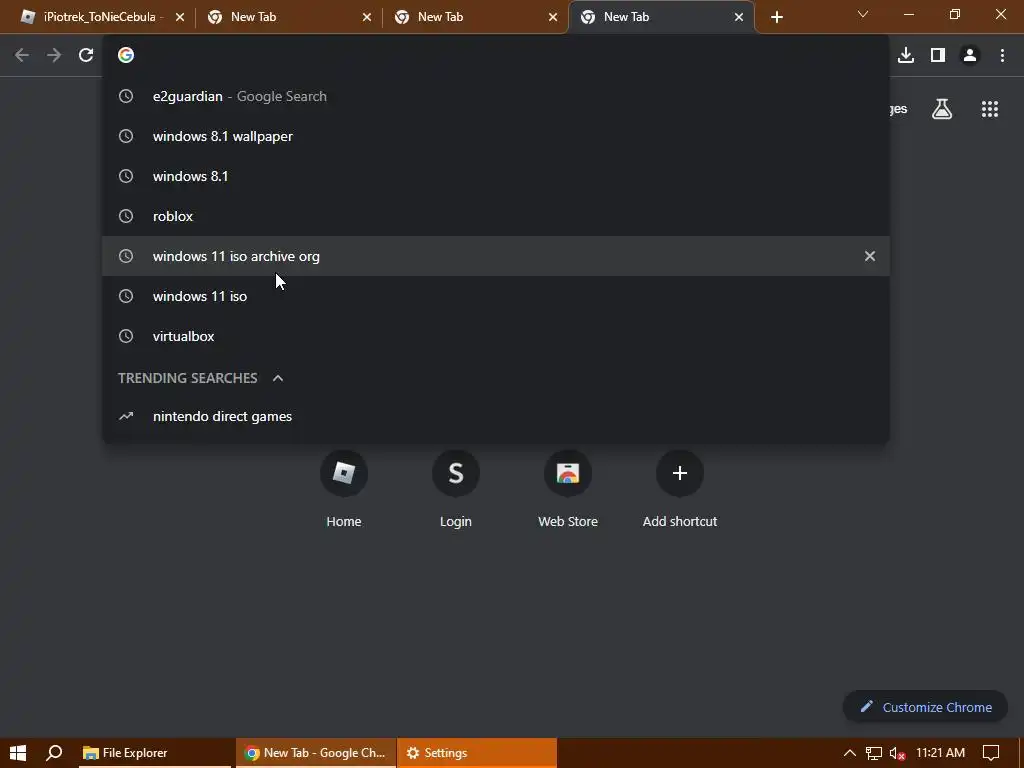Close the third New Tab
This screenshot has width=1024, height=768.
click(553, 17)
